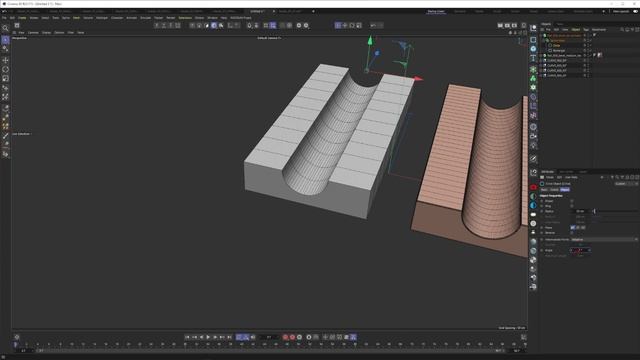
Task: Click the Radius value field
Action: point(580,211)
